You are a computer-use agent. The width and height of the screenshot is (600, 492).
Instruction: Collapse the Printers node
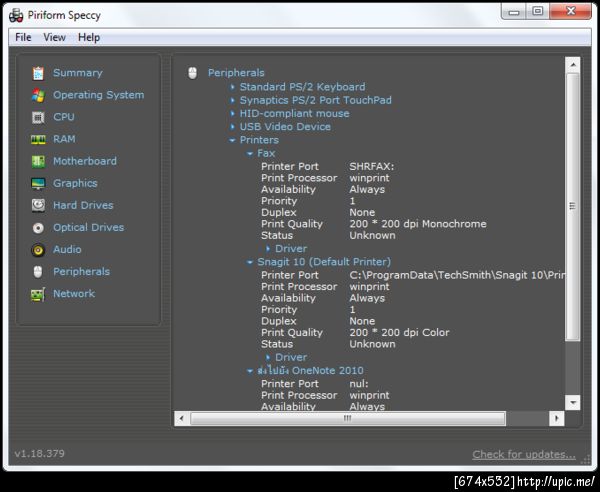[x=232, y=140]
